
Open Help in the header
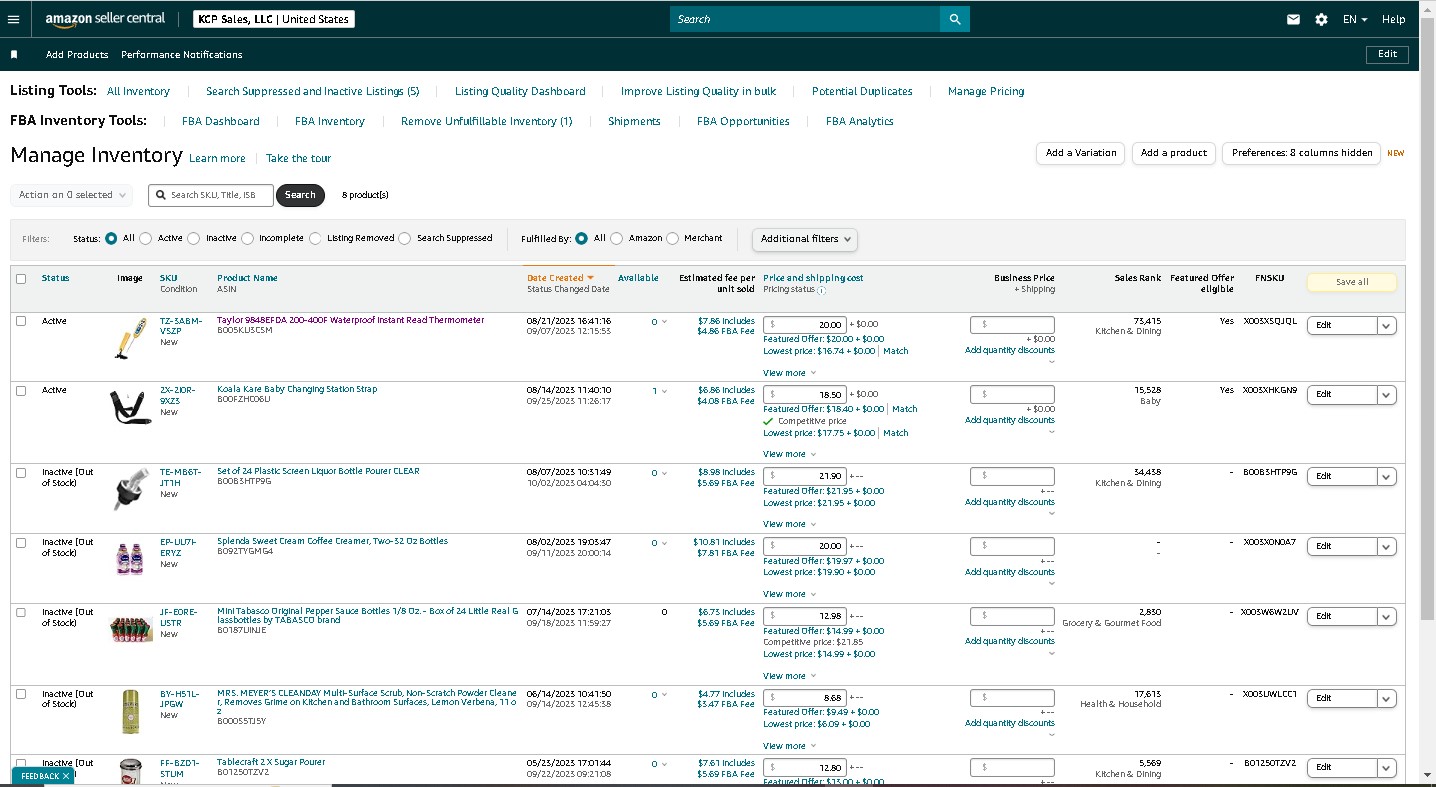[1394, 19]
